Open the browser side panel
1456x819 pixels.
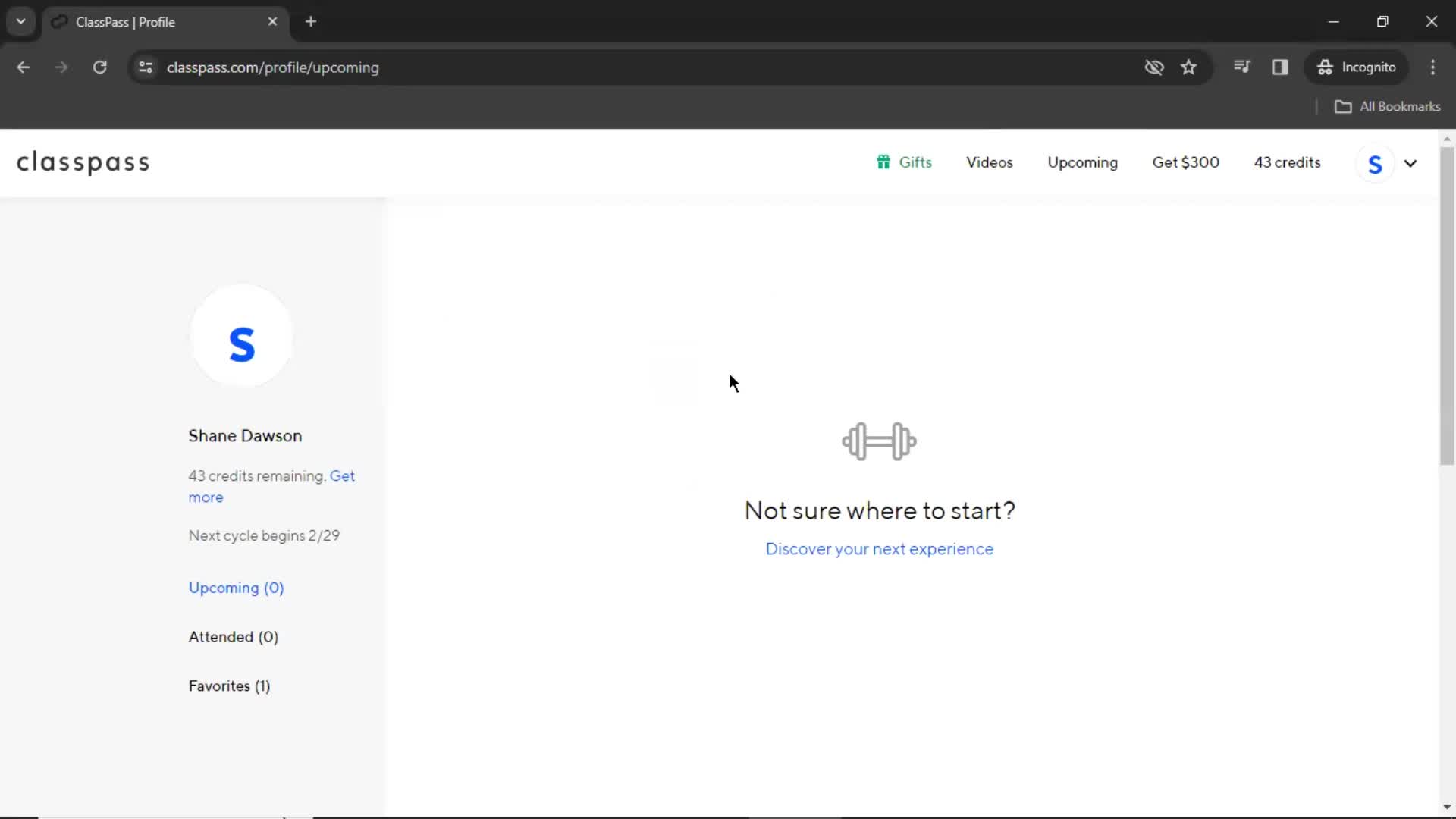tap(1280, 67)
